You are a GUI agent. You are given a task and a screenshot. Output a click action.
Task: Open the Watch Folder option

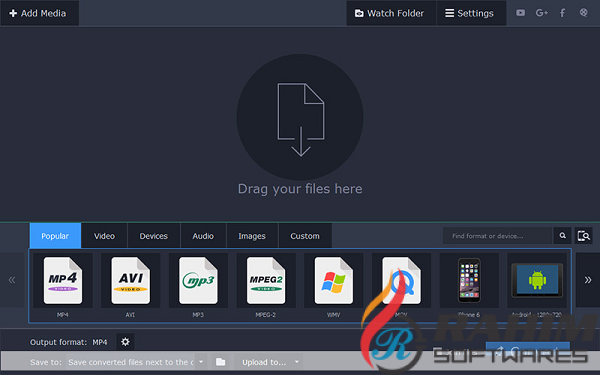point(391,13)
